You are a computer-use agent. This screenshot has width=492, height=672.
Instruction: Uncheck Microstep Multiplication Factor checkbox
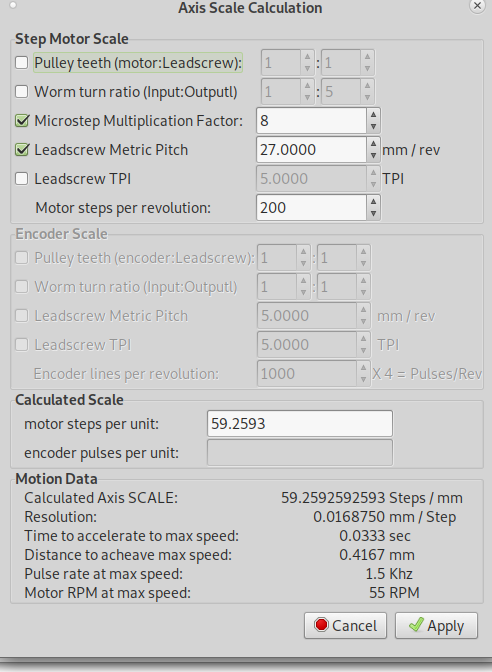click(21, 121)
